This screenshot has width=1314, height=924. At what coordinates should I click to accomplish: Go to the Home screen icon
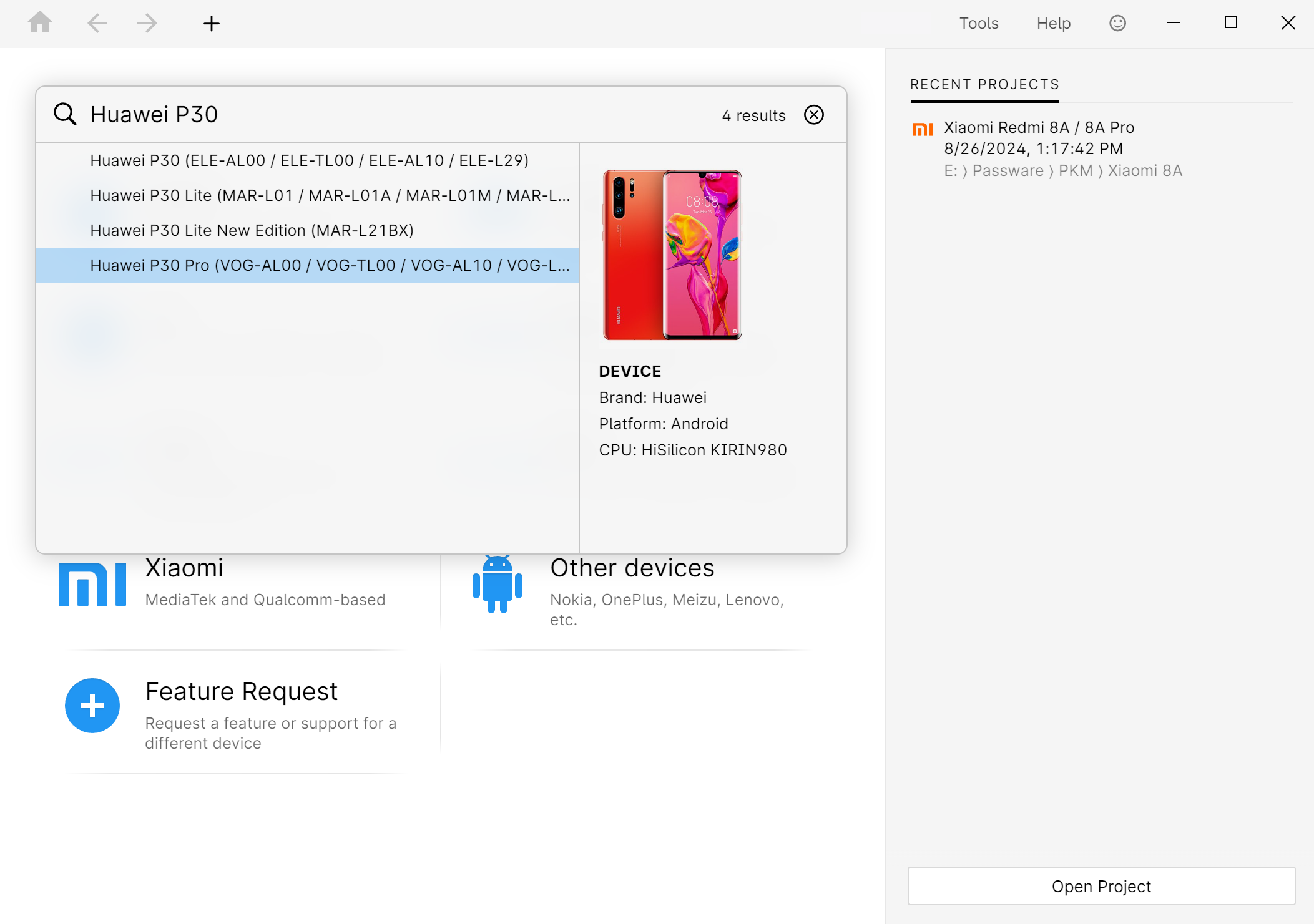(40, 22)
